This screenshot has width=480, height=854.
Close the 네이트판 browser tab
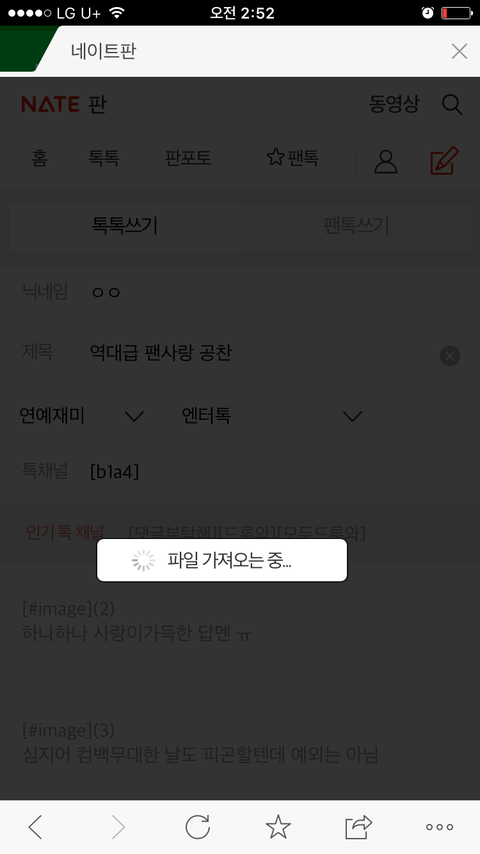click(x=459, y=51)
